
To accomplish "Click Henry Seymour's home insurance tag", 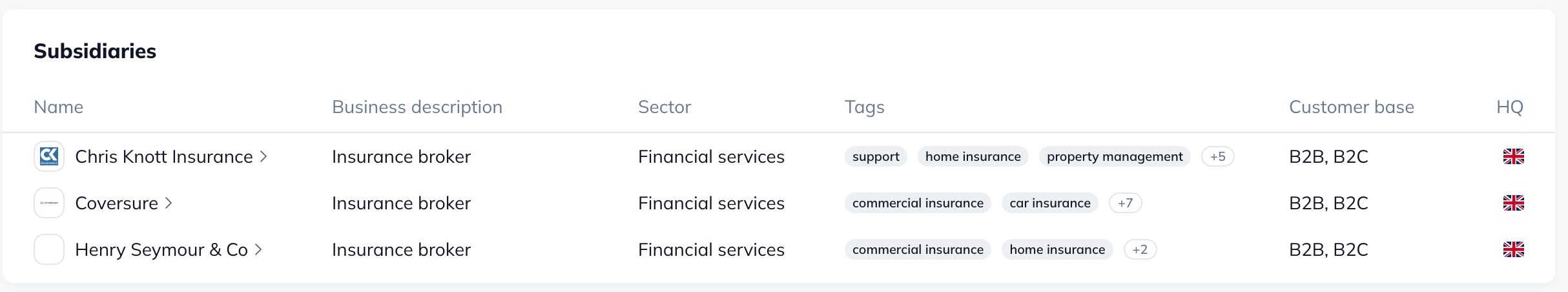I will pyautogui.click(x=1057, y=249).
